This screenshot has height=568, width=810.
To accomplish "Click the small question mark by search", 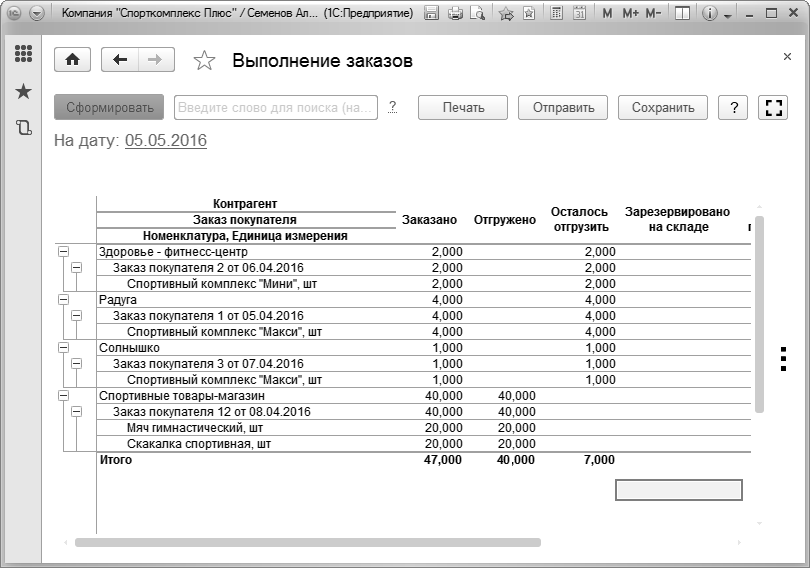I will point(393,107).
